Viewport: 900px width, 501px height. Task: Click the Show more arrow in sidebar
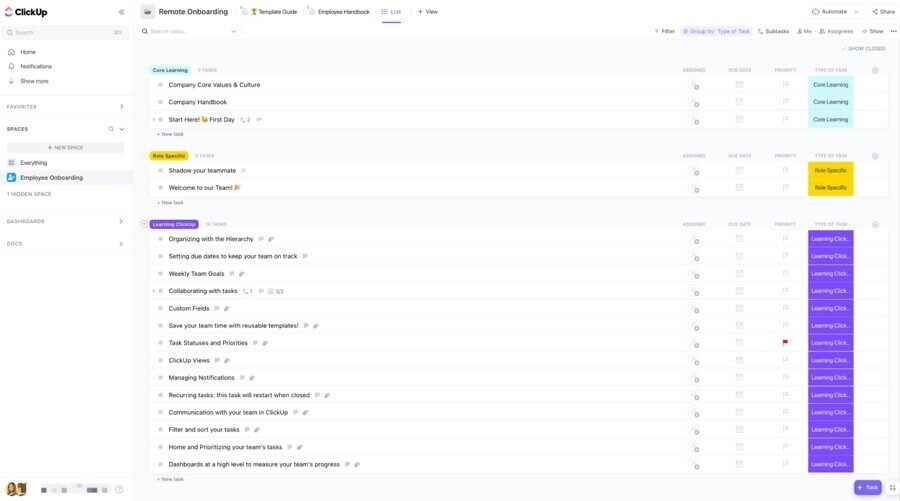pyautogui.click(x=11, y=81)
